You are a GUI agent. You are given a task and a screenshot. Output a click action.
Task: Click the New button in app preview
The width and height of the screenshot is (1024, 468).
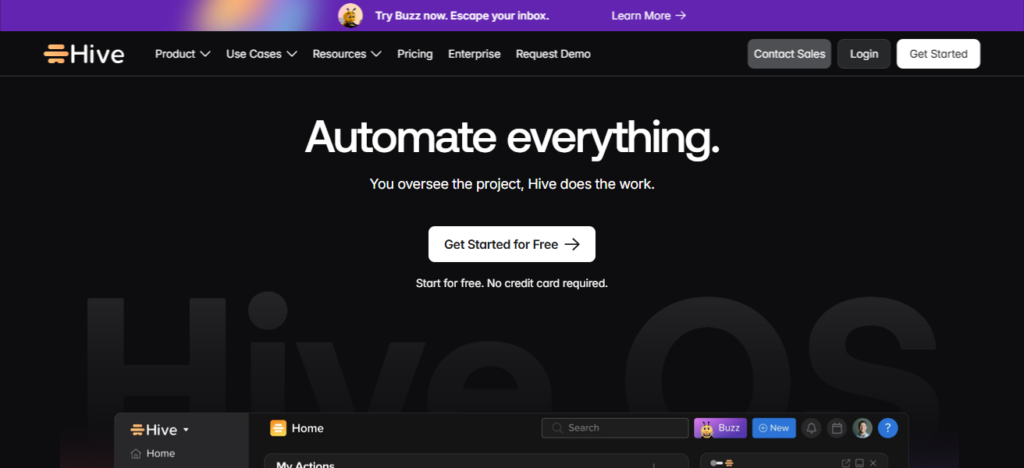(774, 428)
